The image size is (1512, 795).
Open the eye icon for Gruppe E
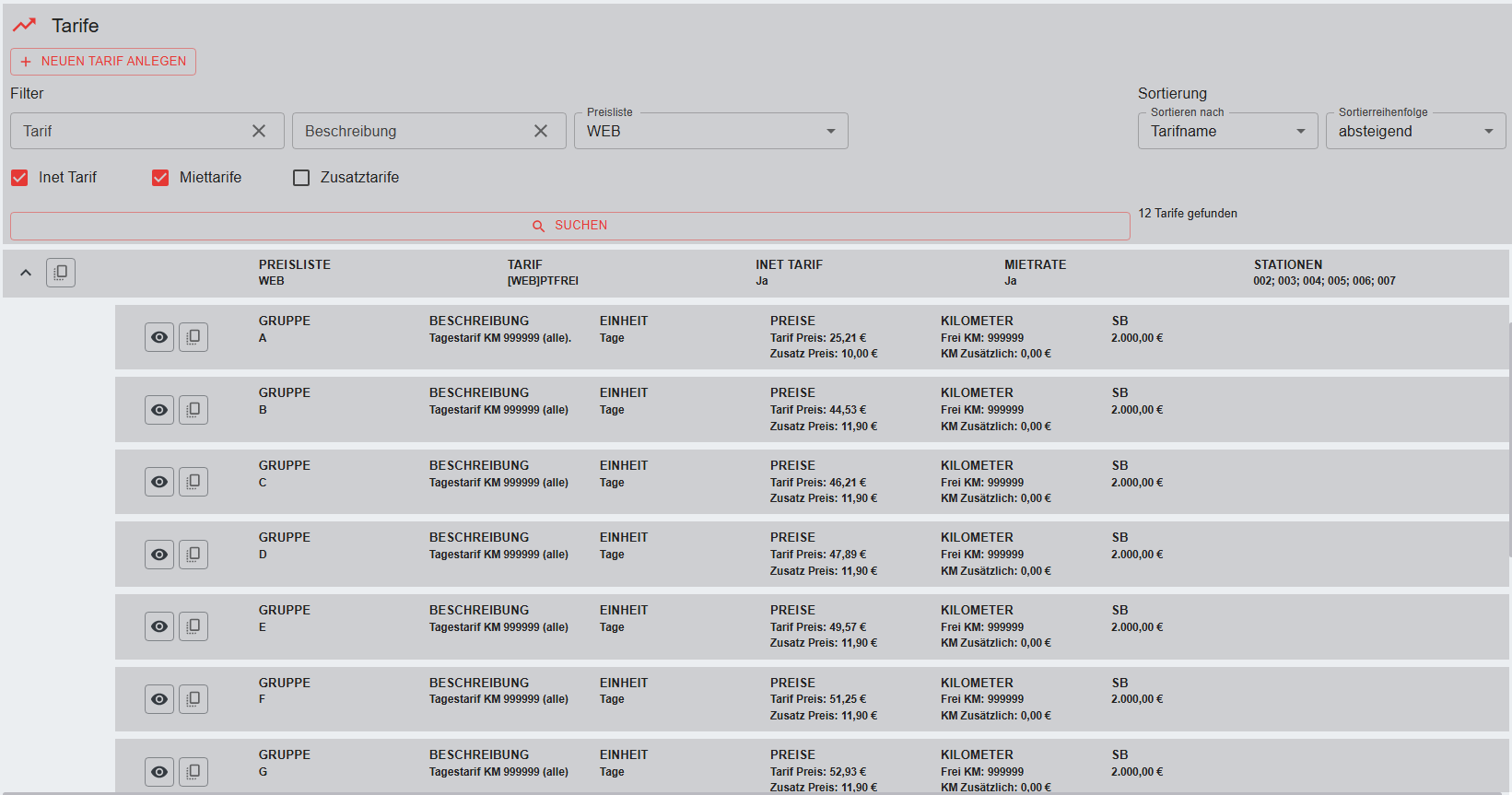coord(159,626)
